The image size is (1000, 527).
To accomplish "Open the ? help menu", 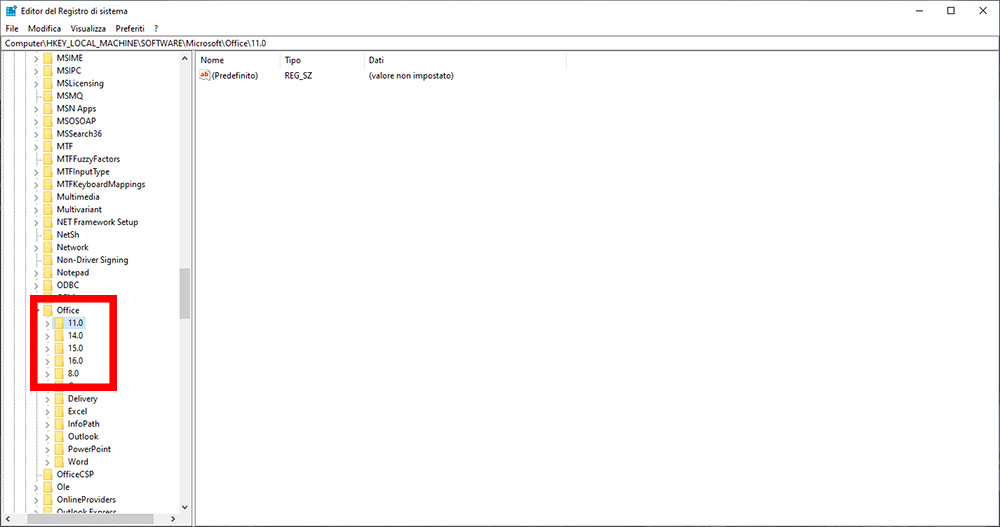I will pos(156,29).
